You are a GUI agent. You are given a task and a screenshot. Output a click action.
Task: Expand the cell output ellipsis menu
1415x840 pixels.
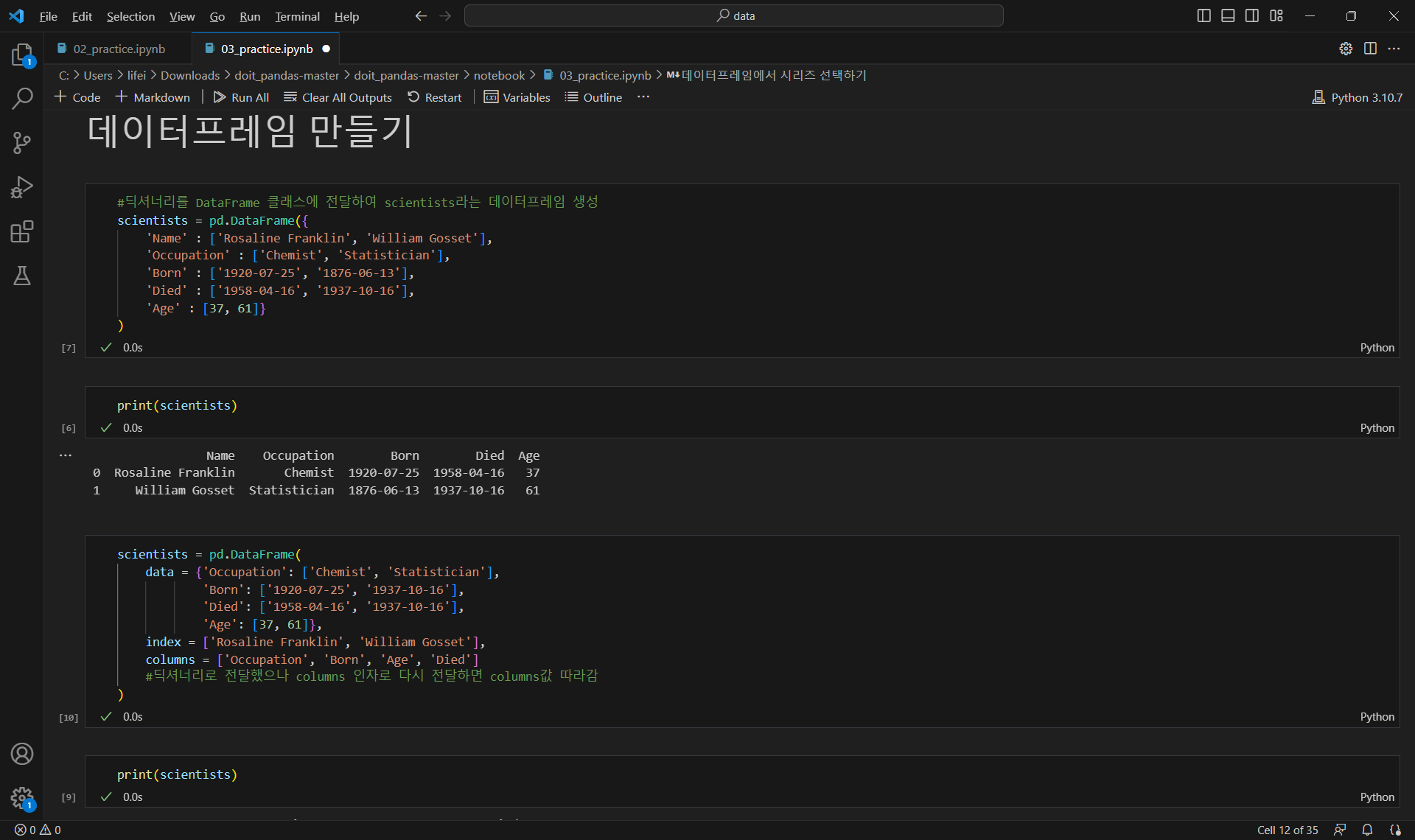click(66, 455)
